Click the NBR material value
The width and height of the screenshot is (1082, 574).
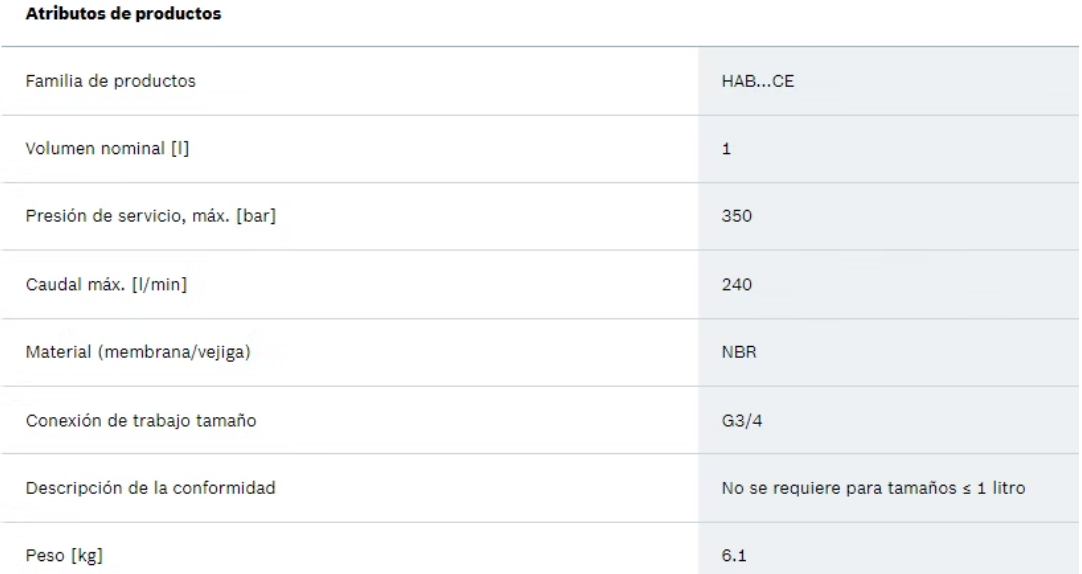(x=739, y=352)
